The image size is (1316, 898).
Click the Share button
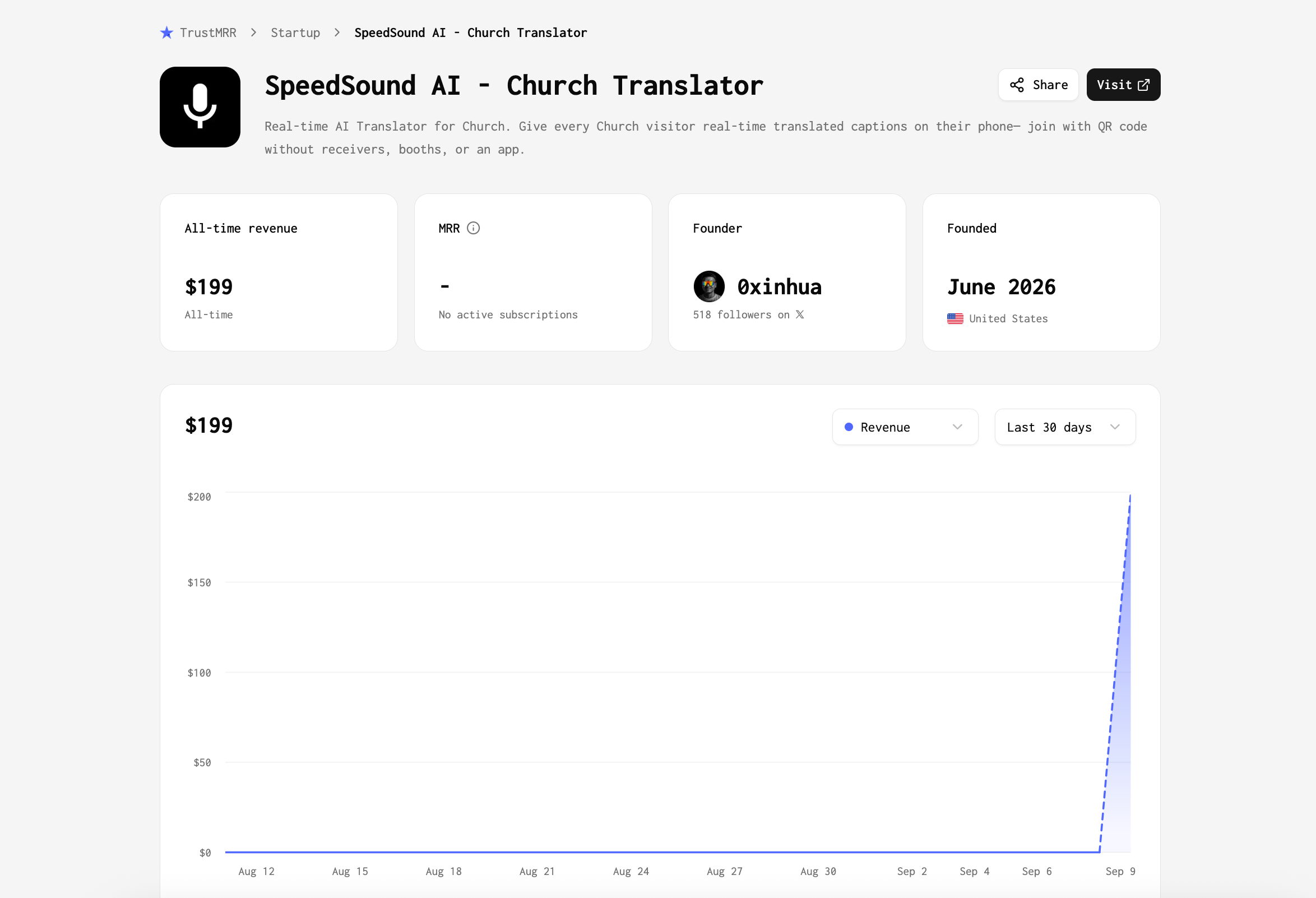[x=1038, y=85]
